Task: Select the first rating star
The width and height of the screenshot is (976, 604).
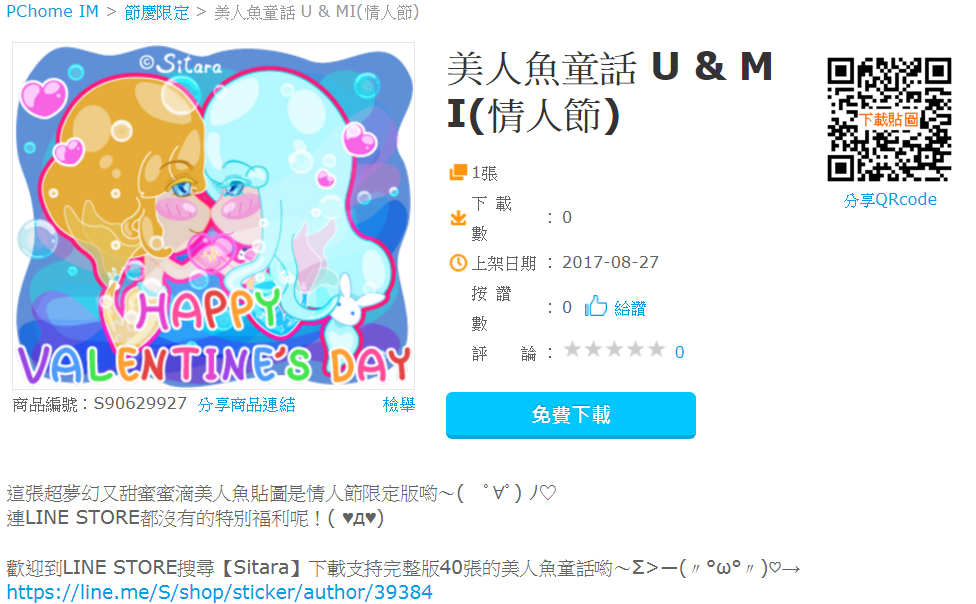Action: 573,350
